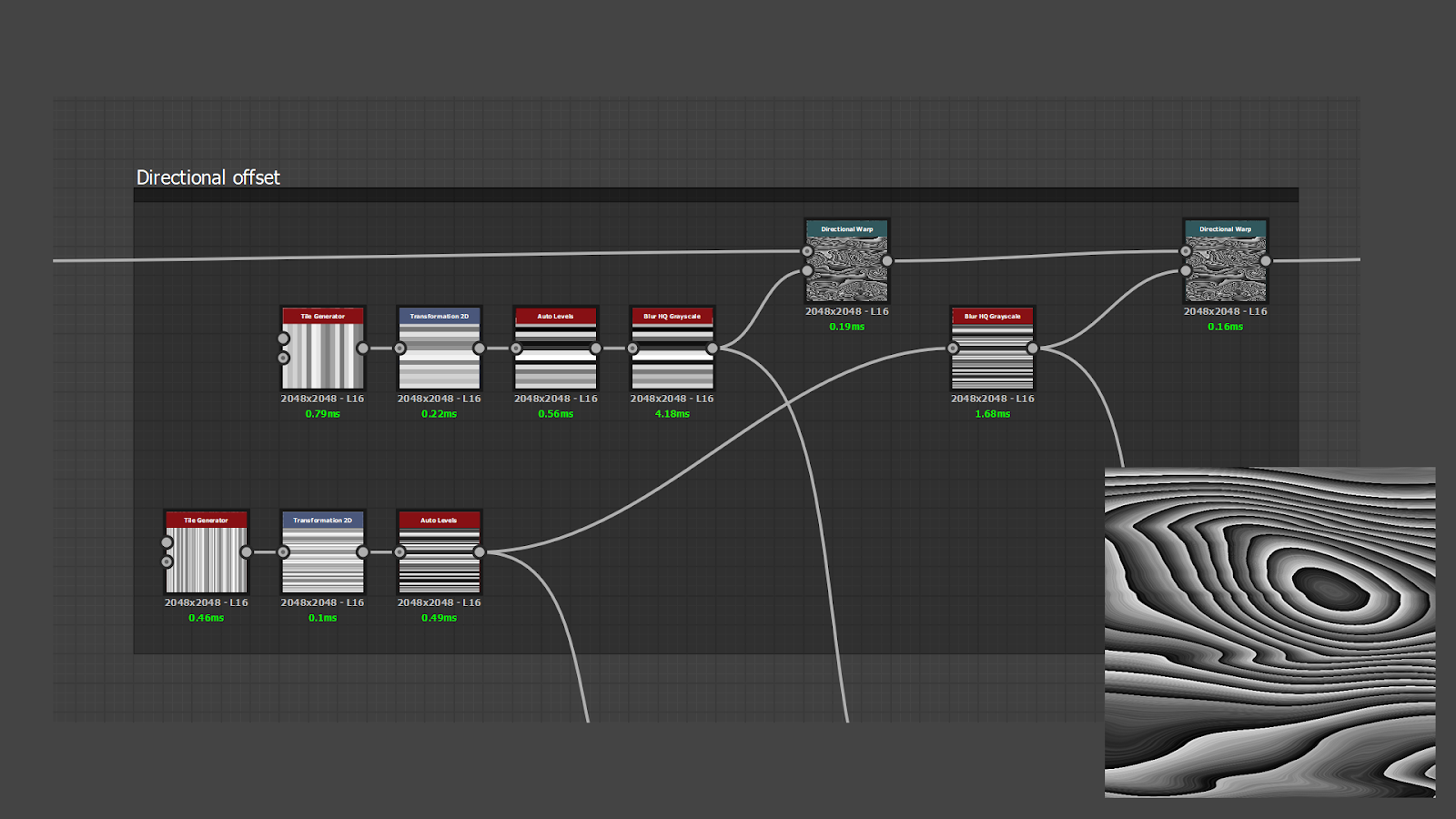The width and height of the screenshot is (1456, 819).
Task: Click output port of Auto Levels 0.56ms node
Action: tap(596, 348)
